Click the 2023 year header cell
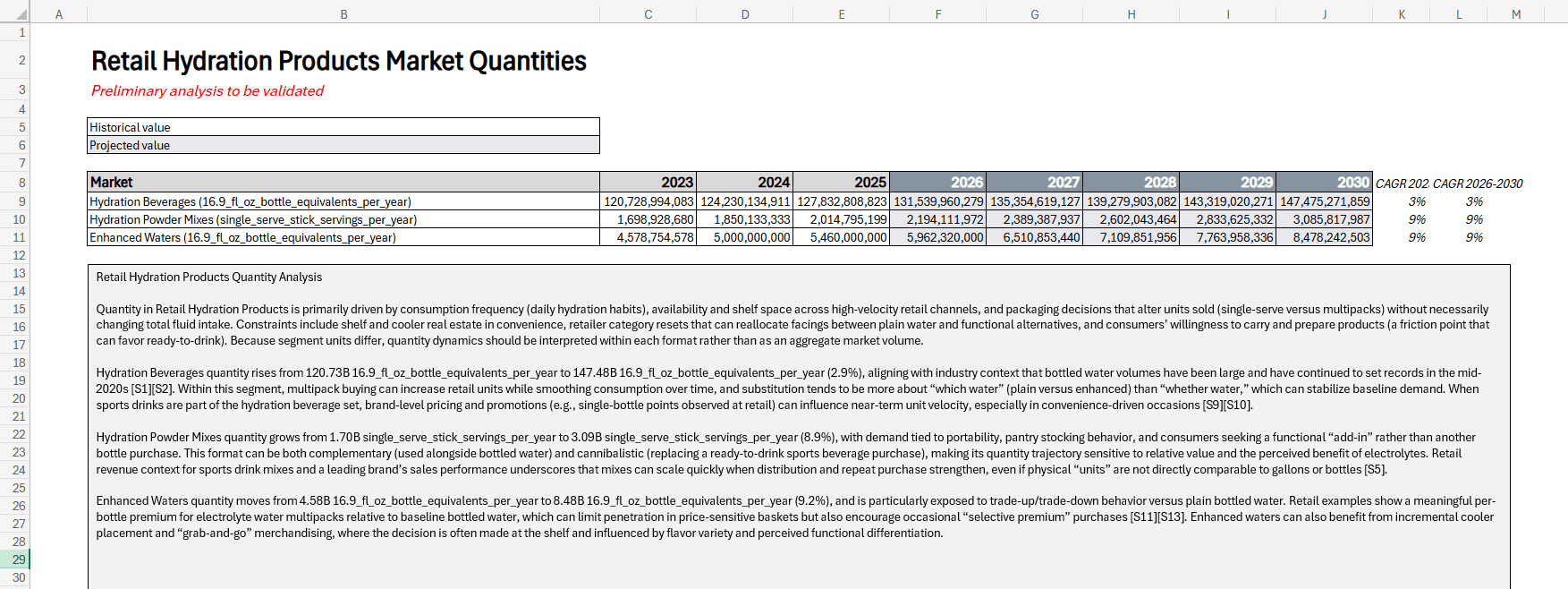Screen dimensions: 1568x589 pos(648,183)
